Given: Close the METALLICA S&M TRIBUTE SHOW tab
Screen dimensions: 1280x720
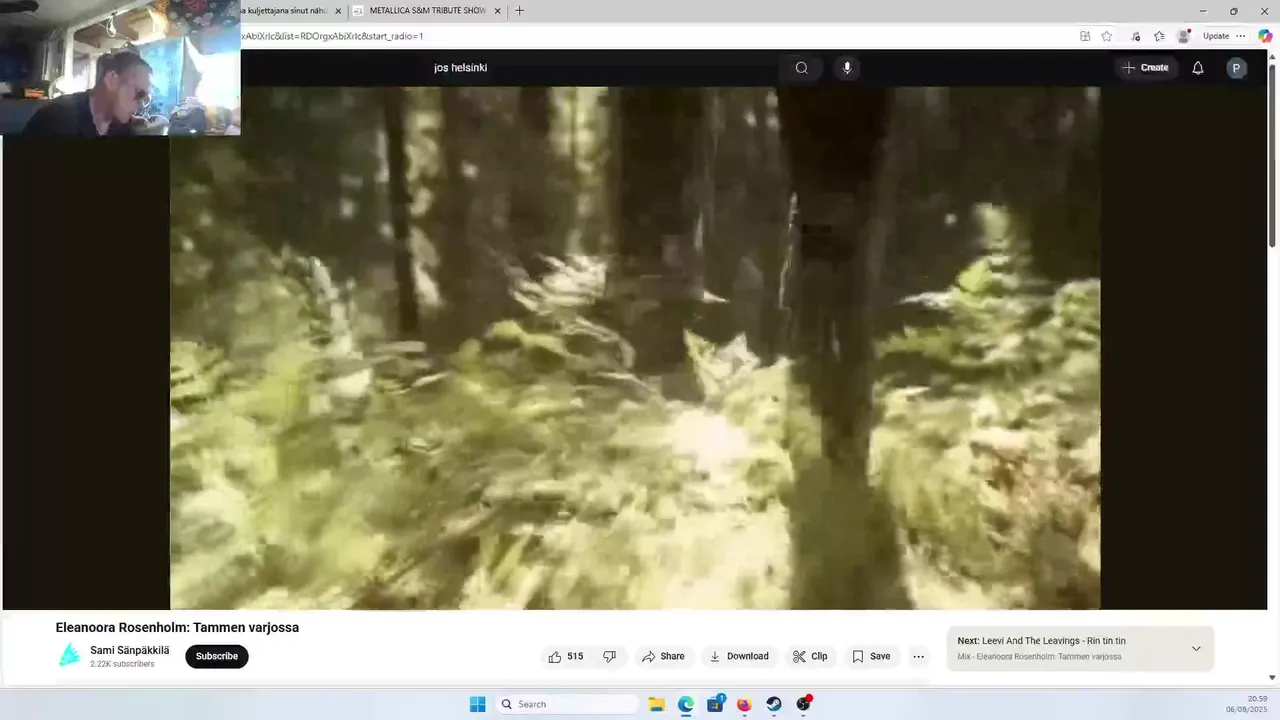Looking at the screenshot, I should tap(497, 11).
